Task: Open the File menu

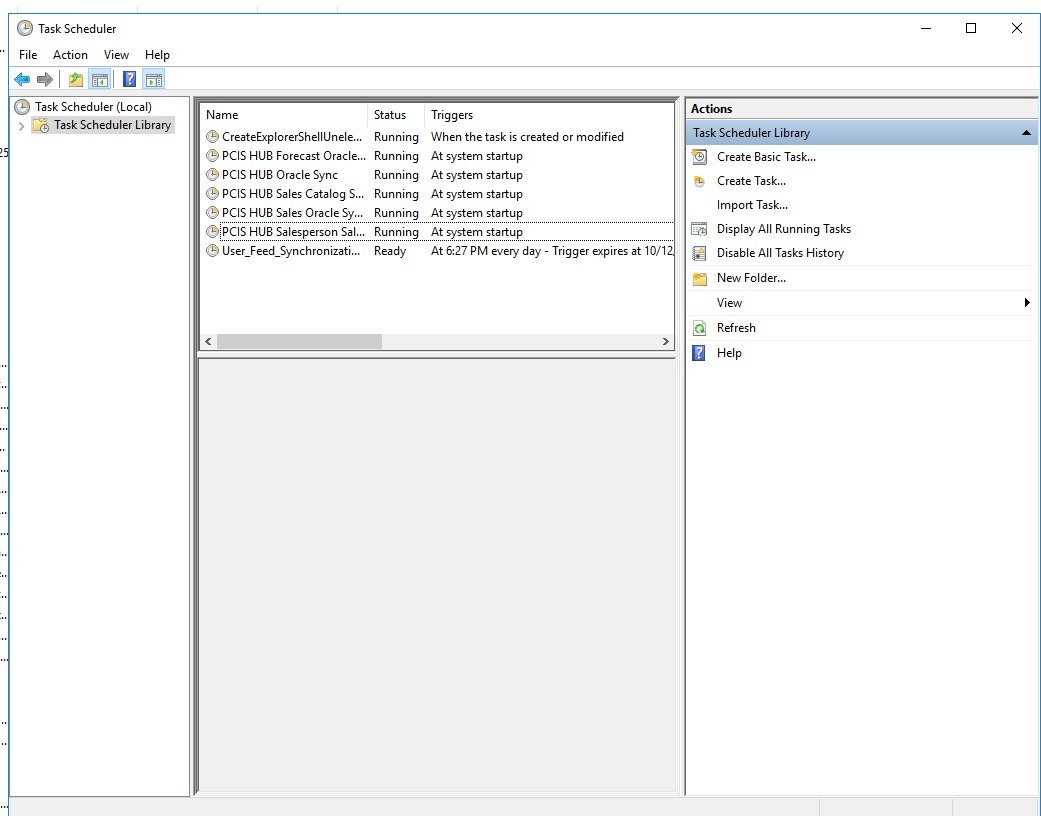Action: coord(28,55)
